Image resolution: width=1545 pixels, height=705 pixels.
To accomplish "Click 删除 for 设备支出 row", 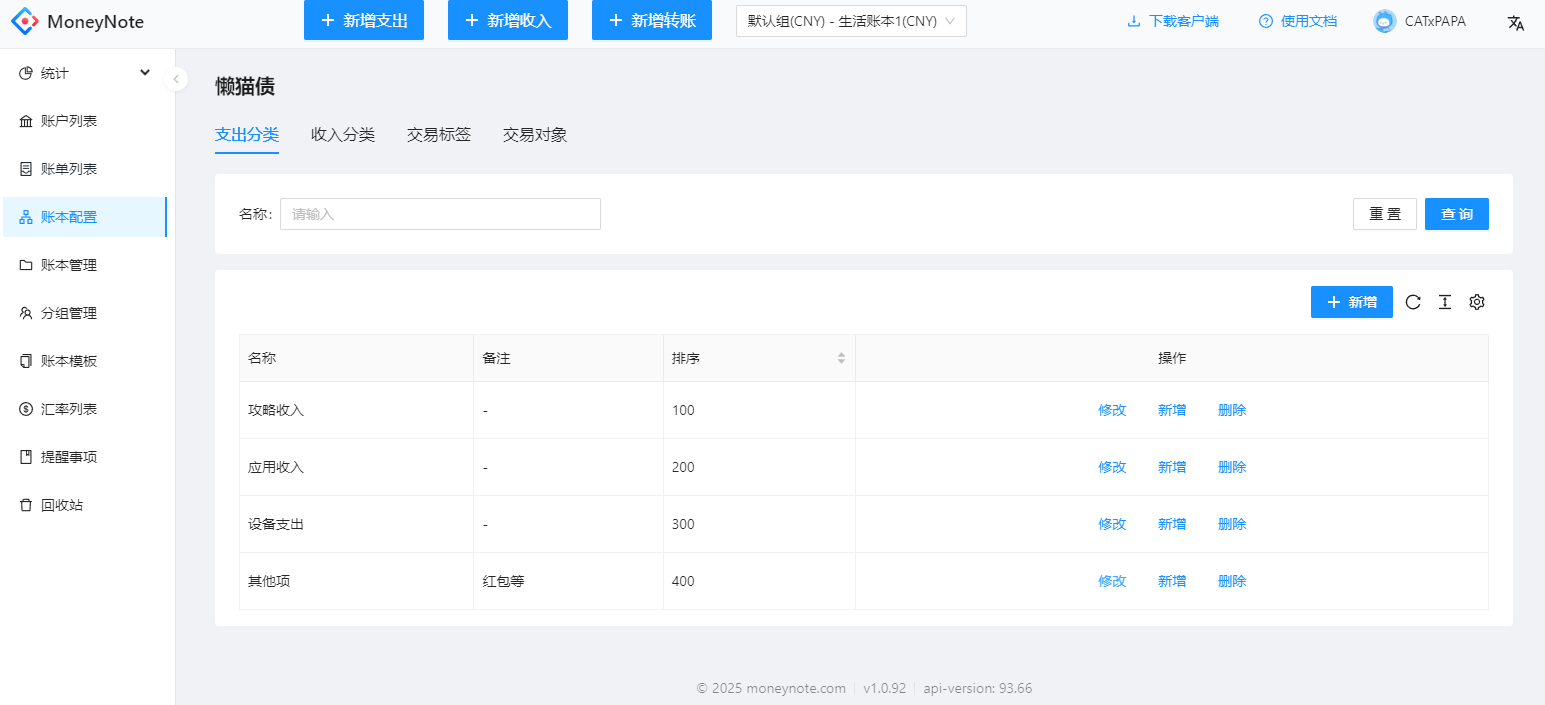I will 1232,524.
